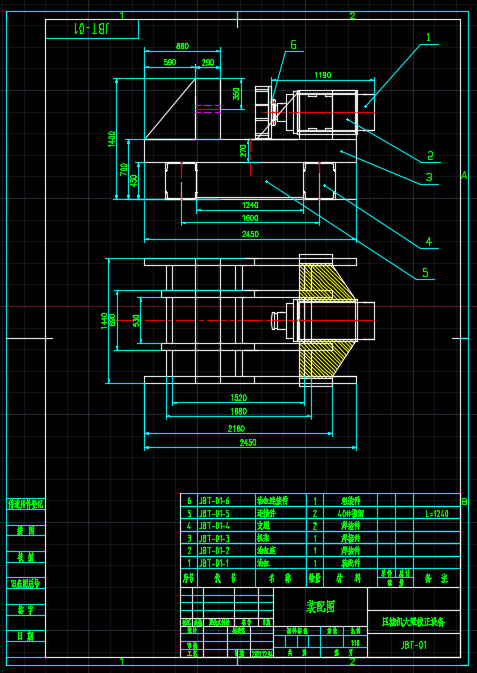Select the 装配图 title text
Image resolution: width=477 pixels, height=673 pixels.
tap(320, 606)
